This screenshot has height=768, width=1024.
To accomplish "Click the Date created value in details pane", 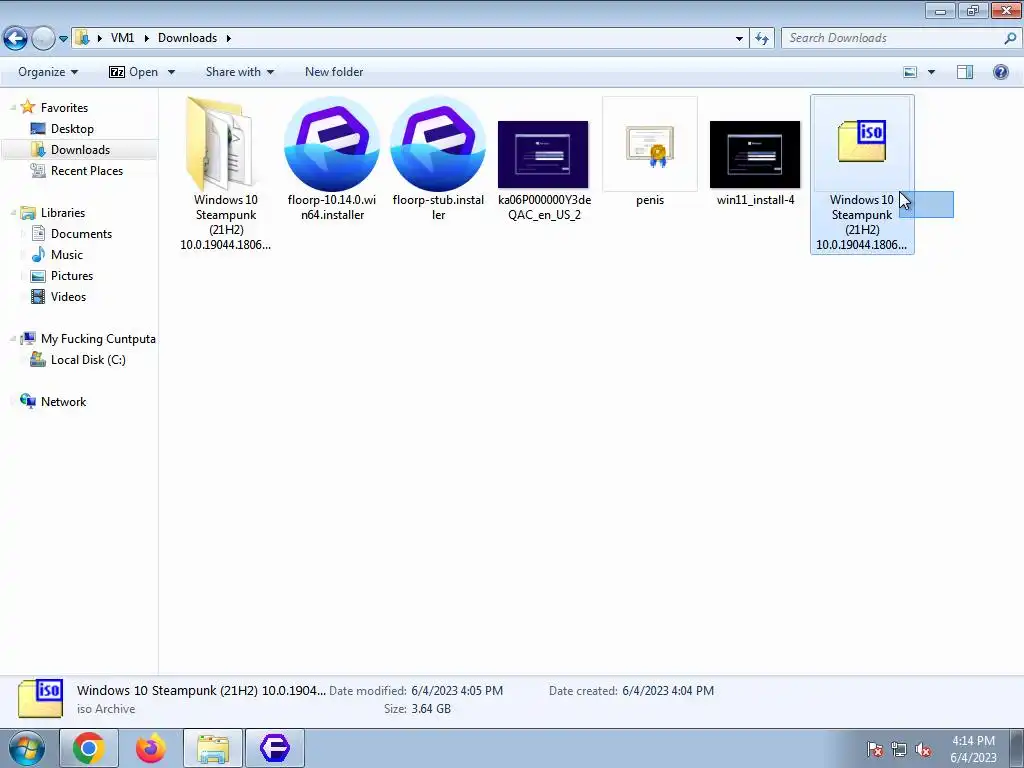I will tap(668, 691).
